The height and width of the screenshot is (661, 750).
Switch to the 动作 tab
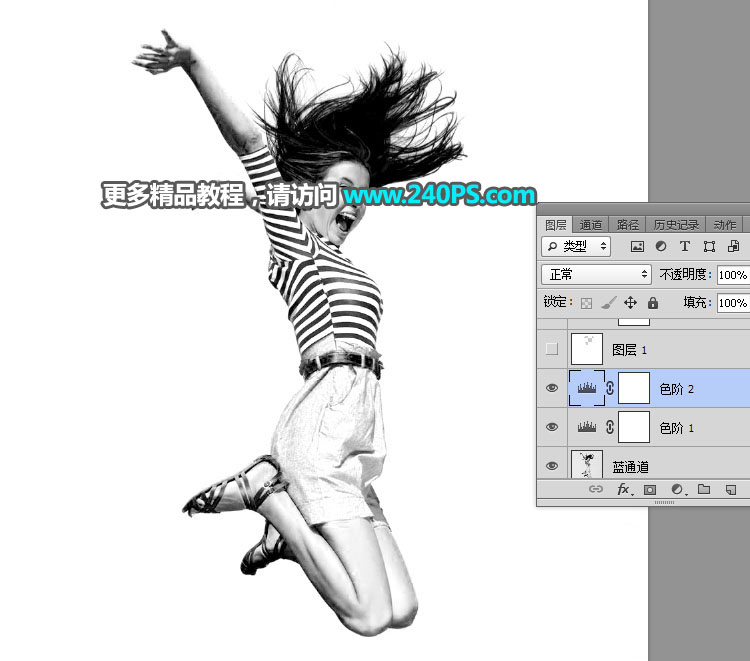725,225
